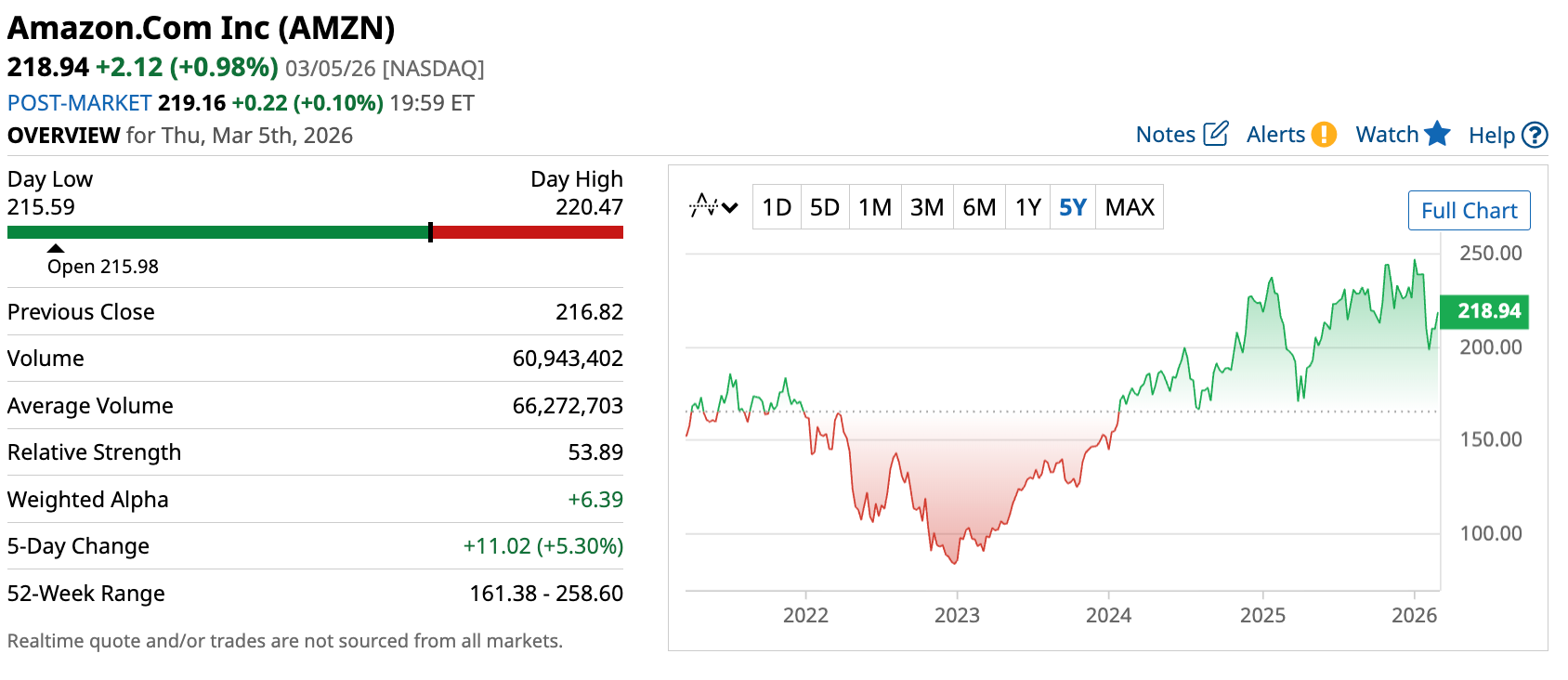Click the Alerts link text
The height and width of the screenshot is (680, 1568).
[x=1275, y=135]
